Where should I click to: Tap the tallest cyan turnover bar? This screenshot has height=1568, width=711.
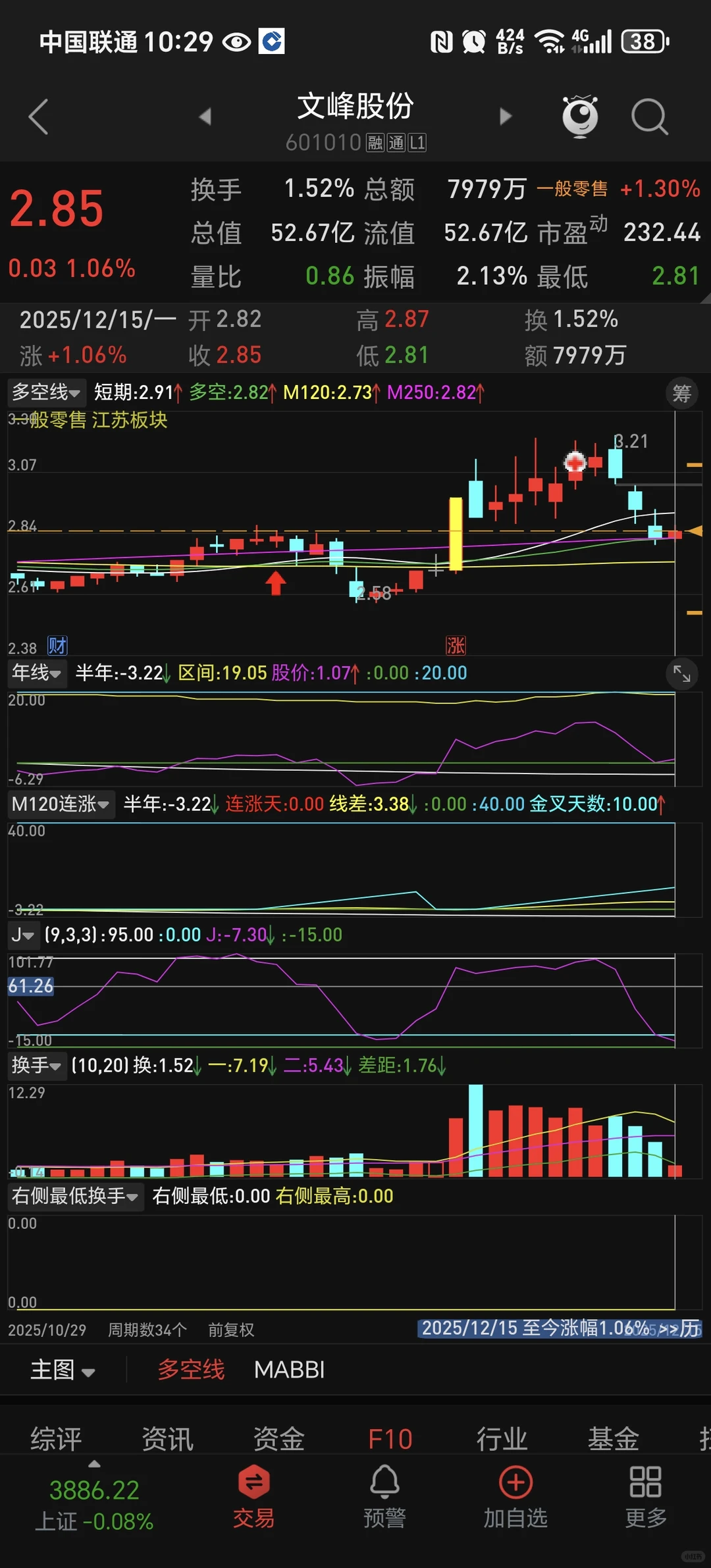point(475,1130)
